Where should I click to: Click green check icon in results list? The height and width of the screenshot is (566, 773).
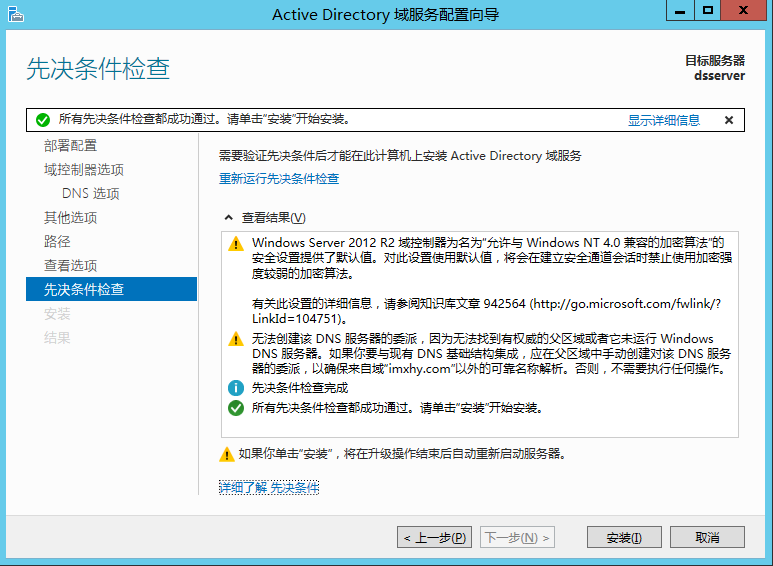(236, 408)
